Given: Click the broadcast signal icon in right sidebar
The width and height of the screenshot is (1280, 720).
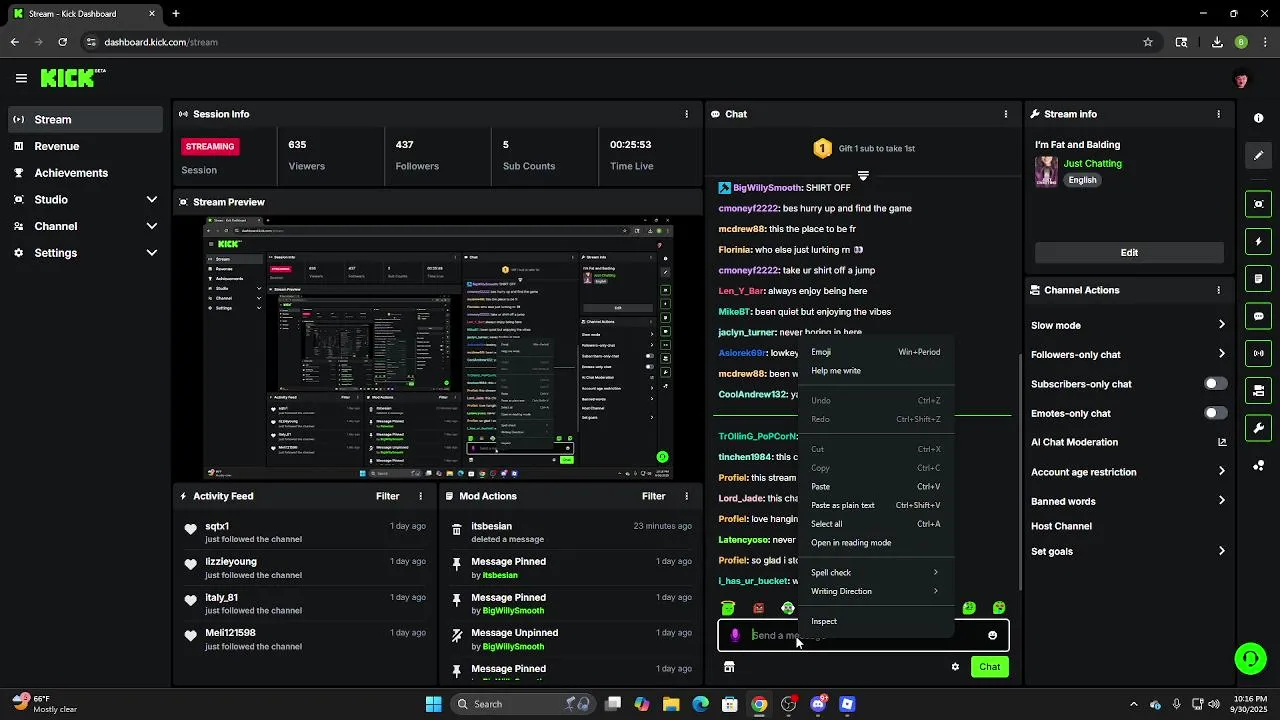Looking at the screenshot, I should (x=1258, y=353).
